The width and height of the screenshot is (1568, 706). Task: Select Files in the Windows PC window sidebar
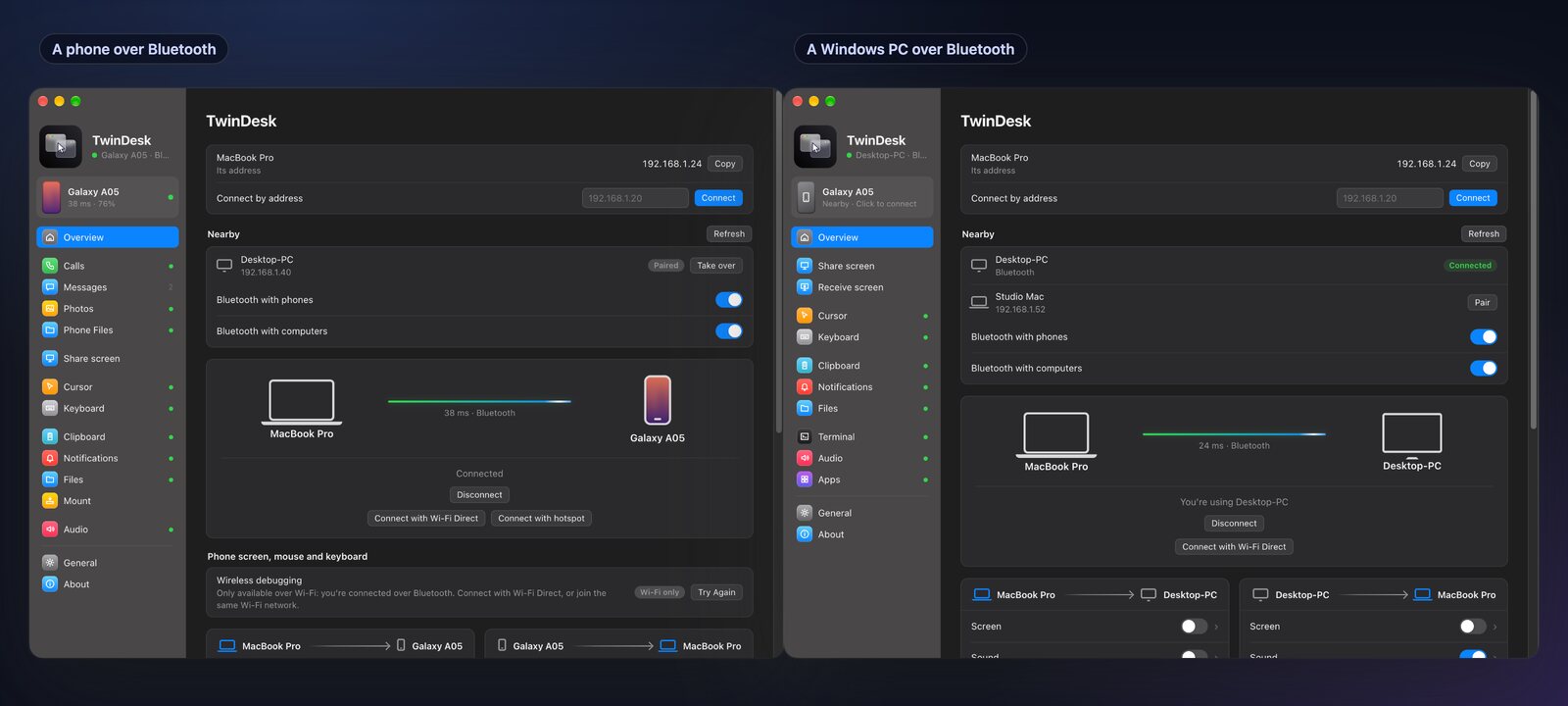(x=862, y=409)
